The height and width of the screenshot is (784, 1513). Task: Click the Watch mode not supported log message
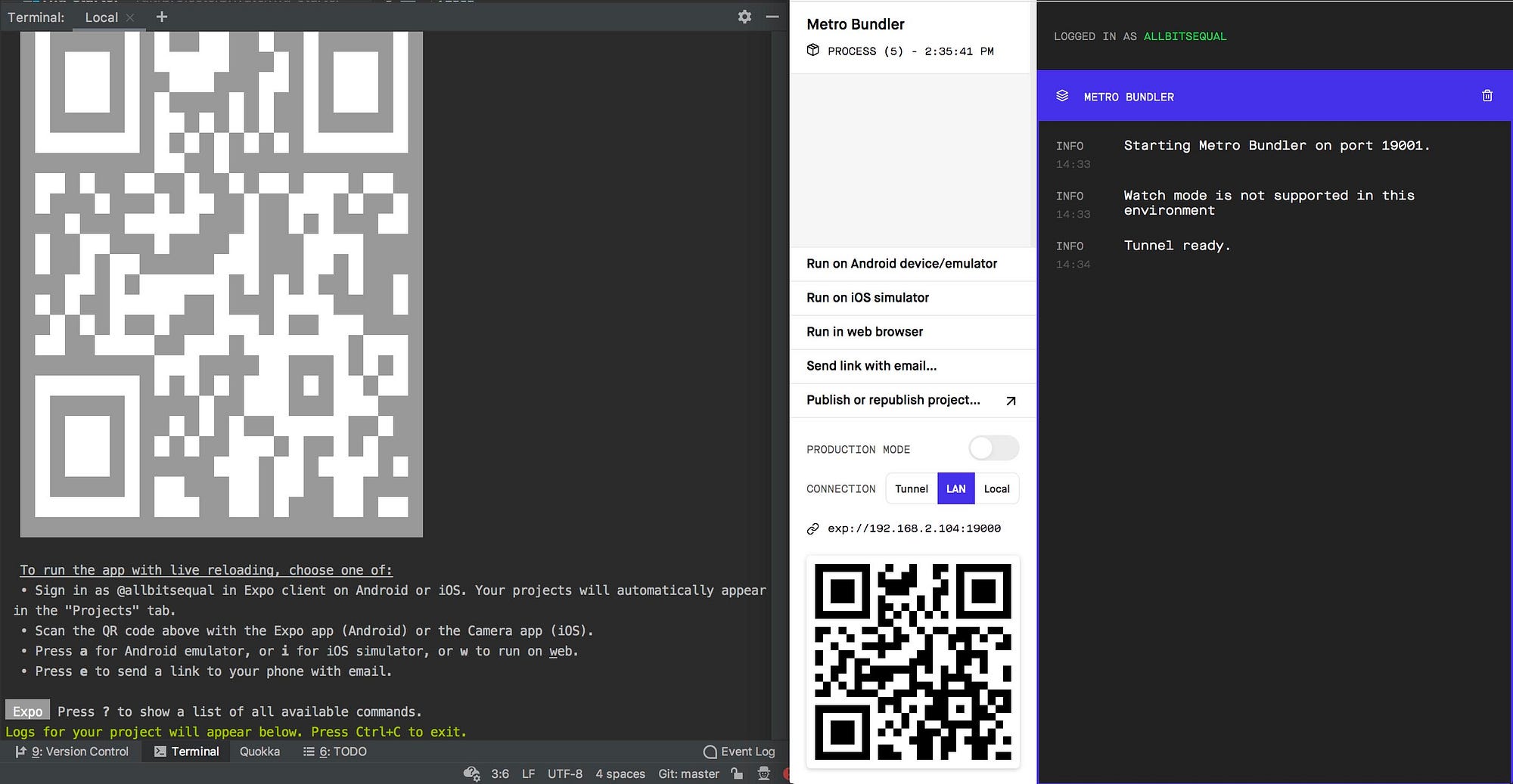[1269, 203]
